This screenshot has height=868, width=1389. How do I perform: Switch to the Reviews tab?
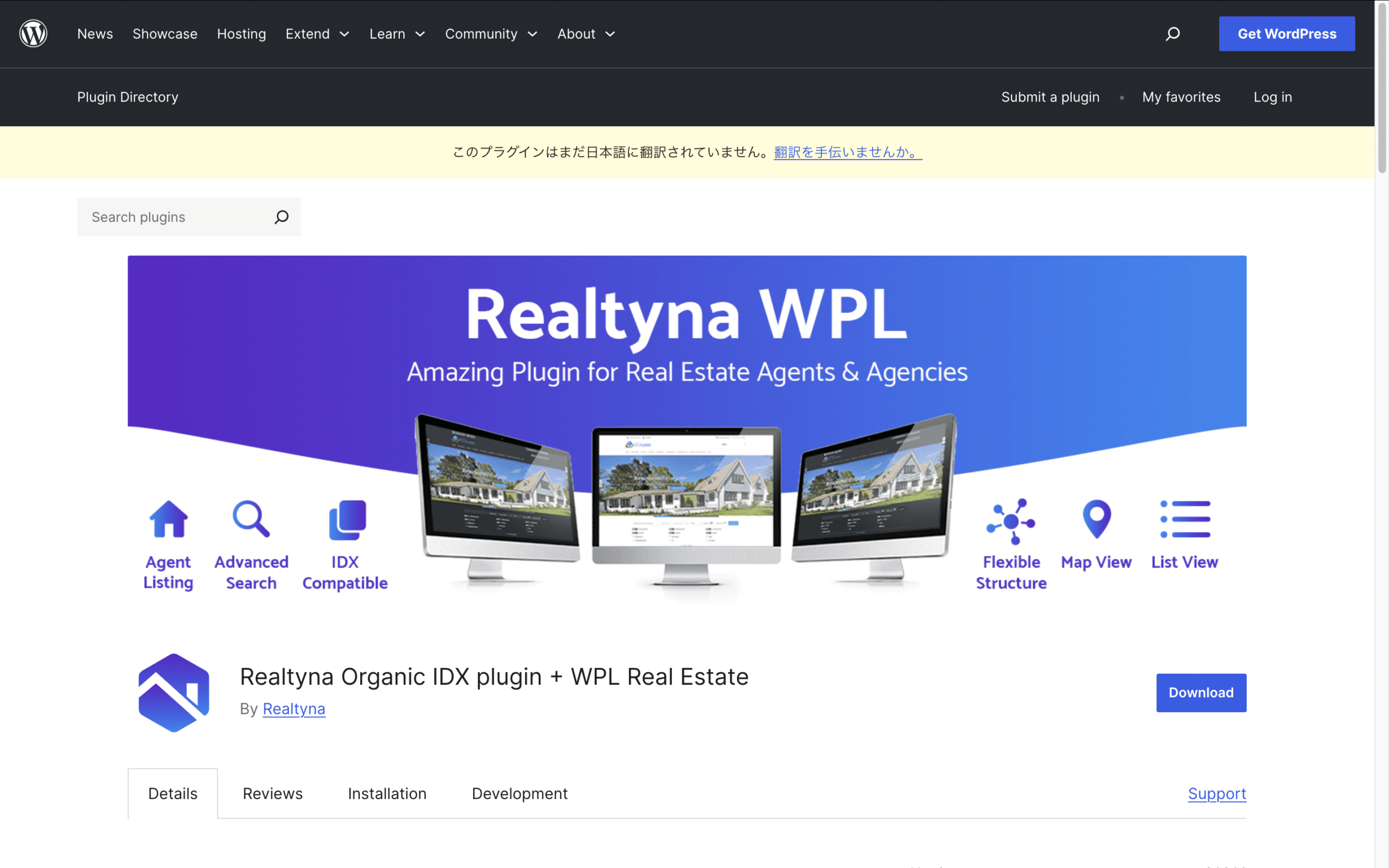[x=272, y=793]
